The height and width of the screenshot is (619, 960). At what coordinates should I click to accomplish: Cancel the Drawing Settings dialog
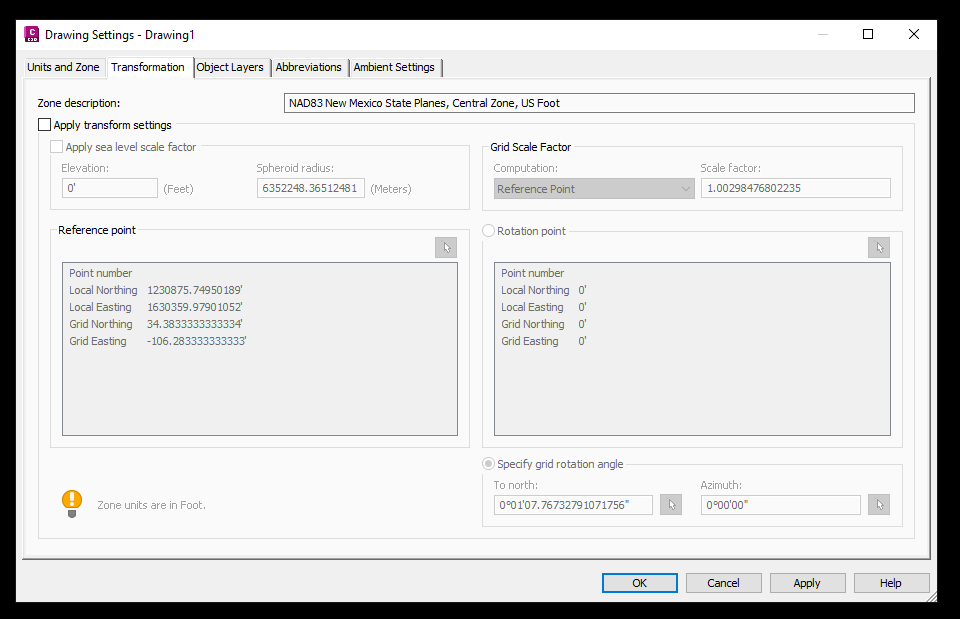click(x=723, y=582)
